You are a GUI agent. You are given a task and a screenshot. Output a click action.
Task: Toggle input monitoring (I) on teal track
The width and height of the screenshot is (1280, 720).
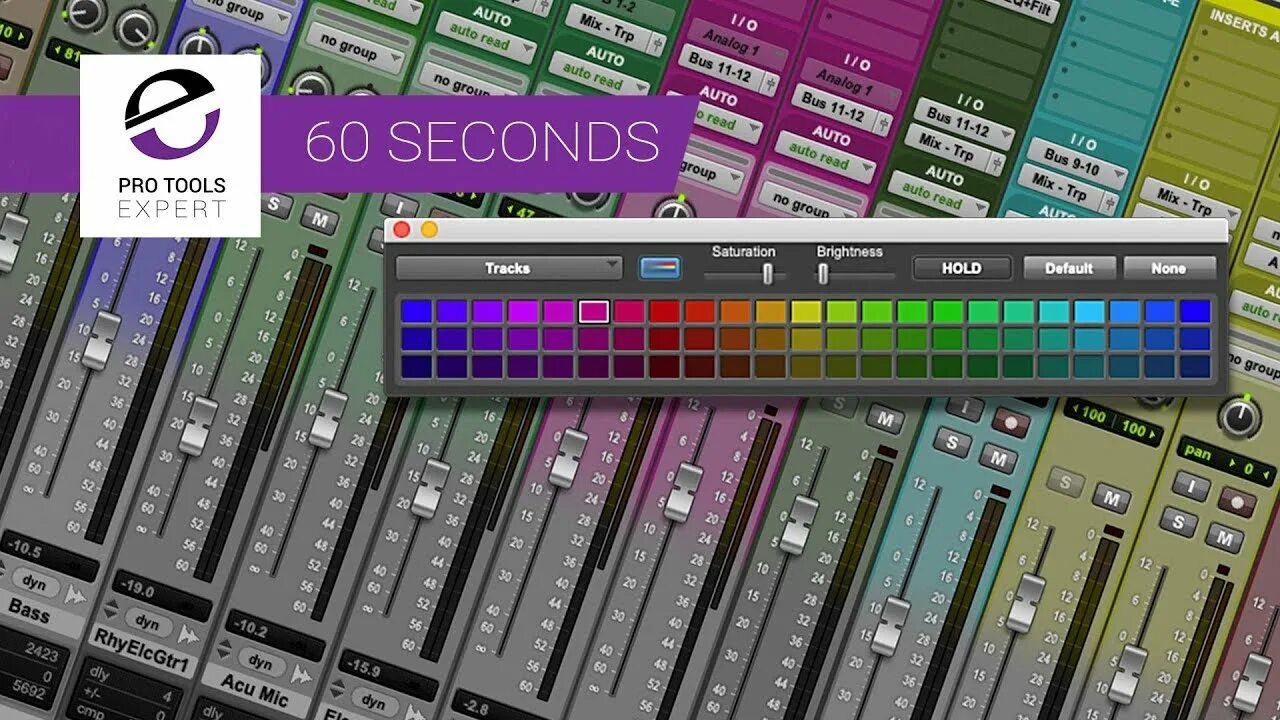964,407
